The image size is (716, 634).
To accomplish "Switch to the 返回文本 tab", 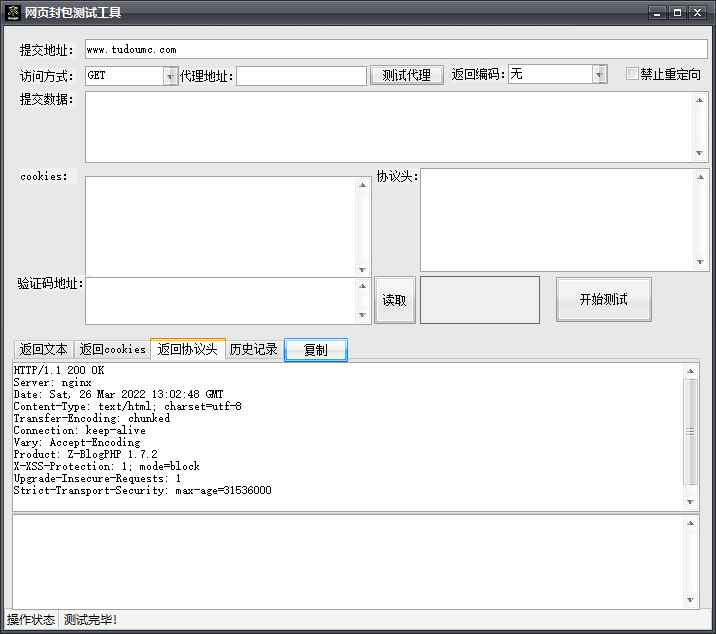I will coord(44,349).
